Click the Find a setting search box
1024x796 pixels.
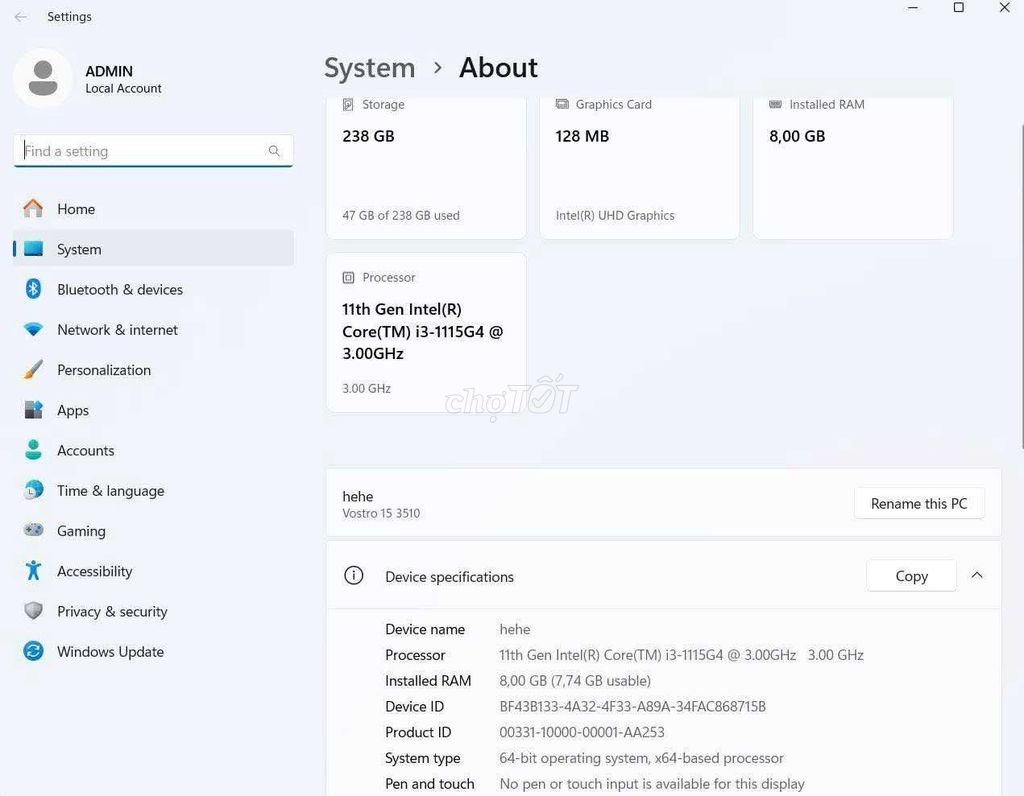153,151
